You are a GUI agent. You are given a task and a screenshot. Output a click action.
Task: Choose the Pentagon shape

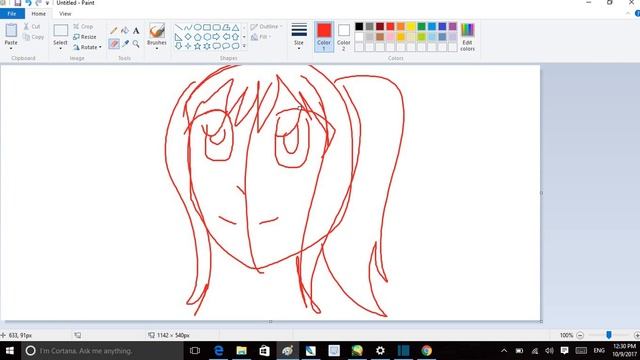[x=197, y=37]
